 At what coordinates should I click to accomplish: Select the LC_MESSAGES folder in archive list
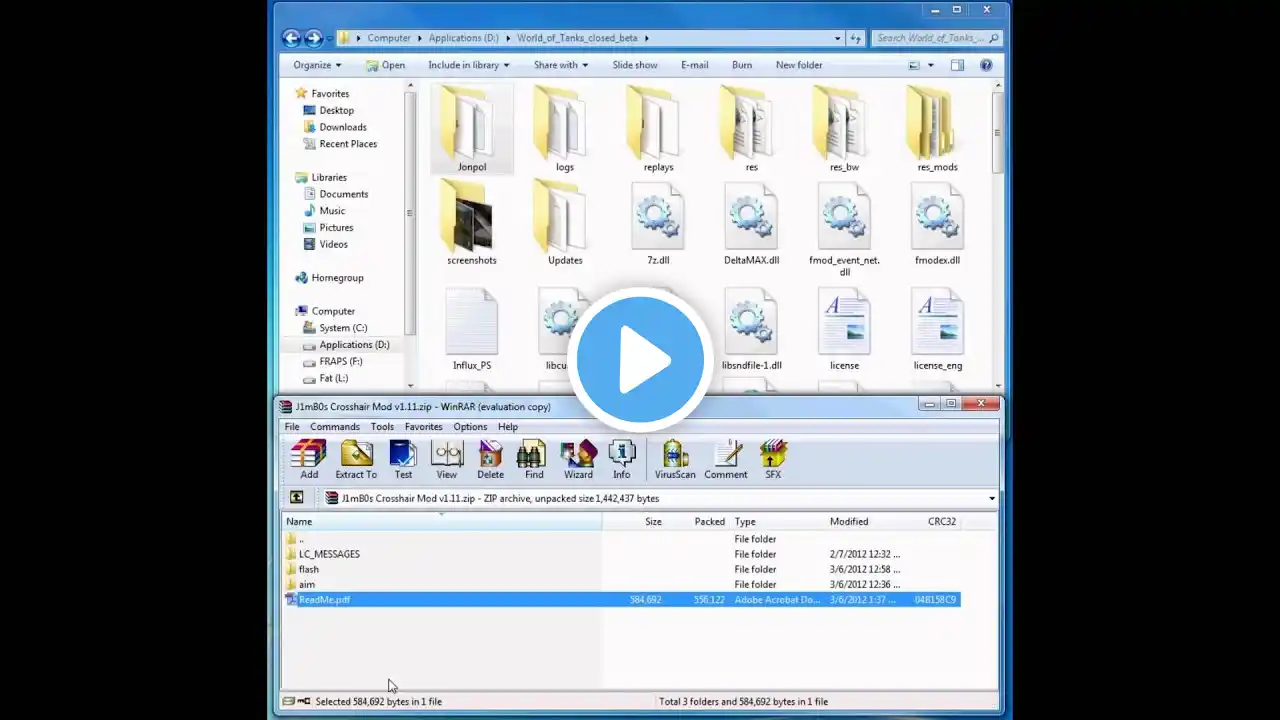click(329, 554)
